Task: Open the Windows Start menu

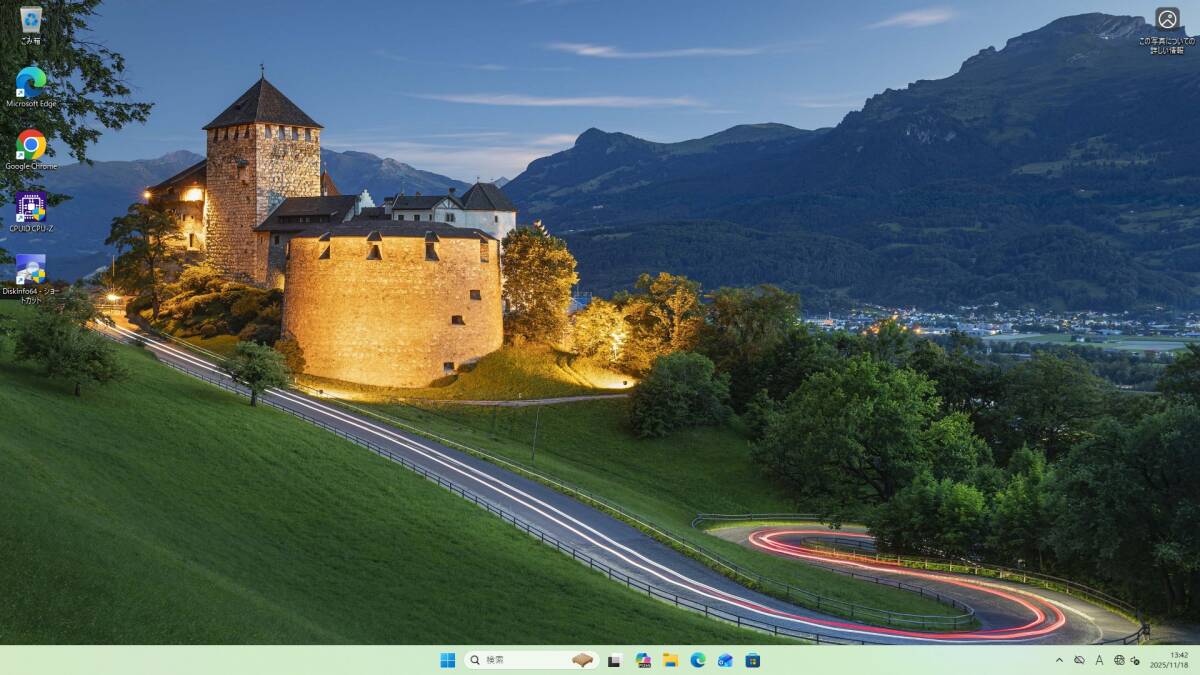Action: [x=448, y=660]
